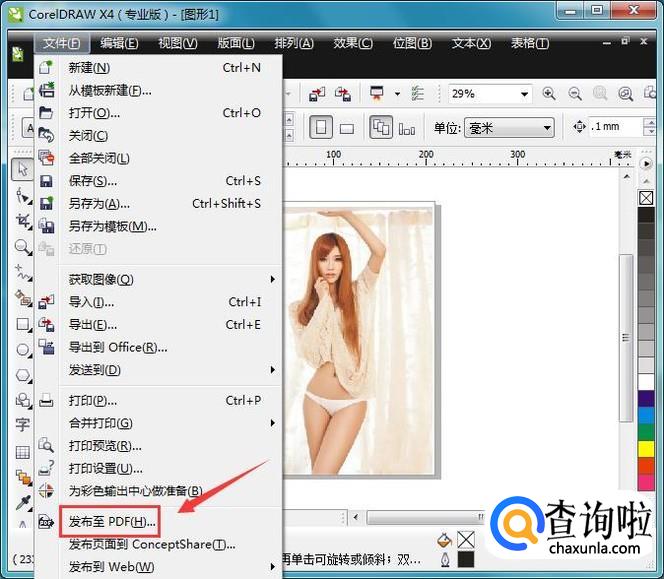
Task: Select the Pick tool in the toolbox
Action: [22, 169]
